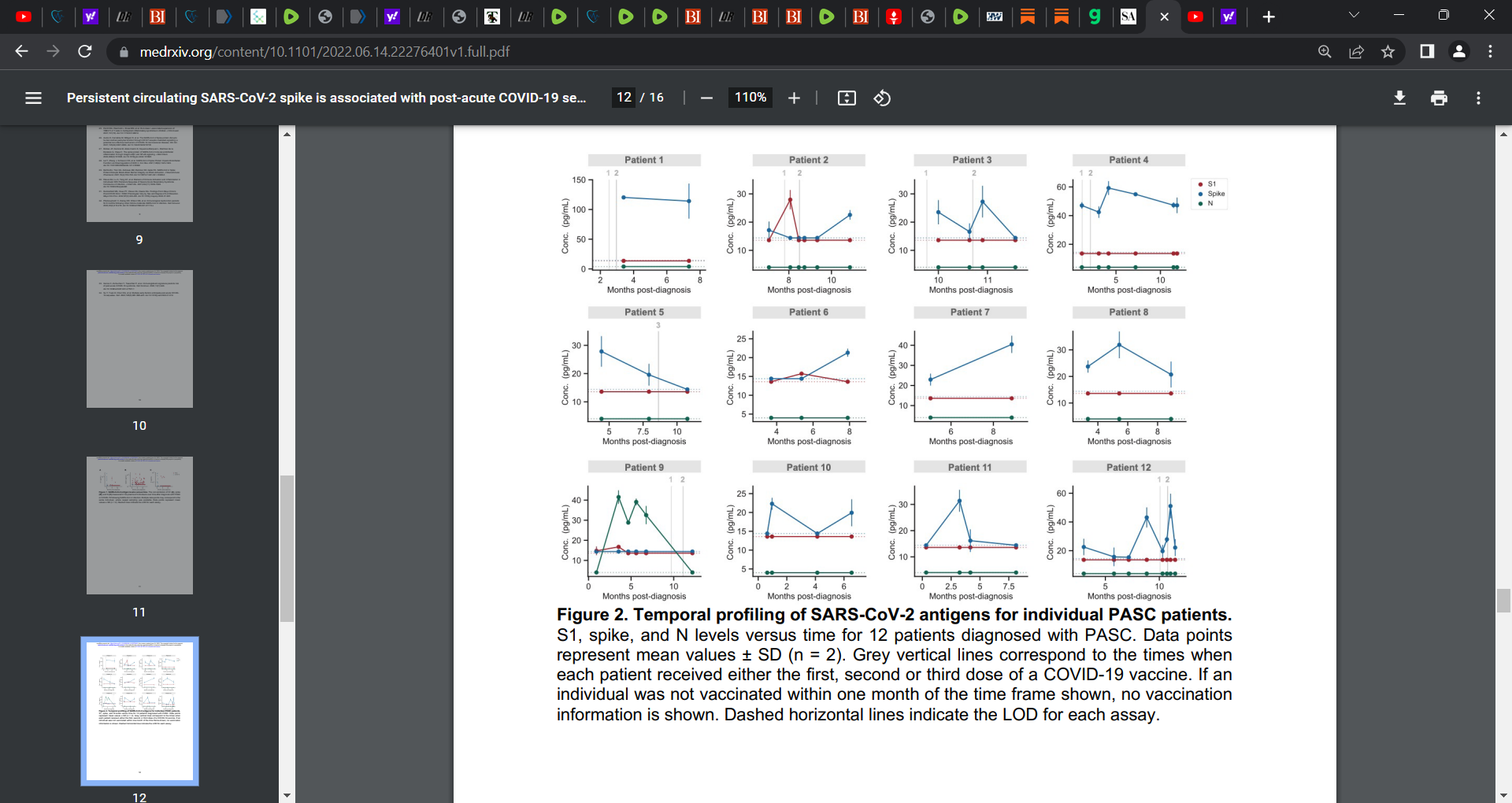
Task: Click the "Patient 1" chart title
Action: pyautogui.click(x=644, y=160)
